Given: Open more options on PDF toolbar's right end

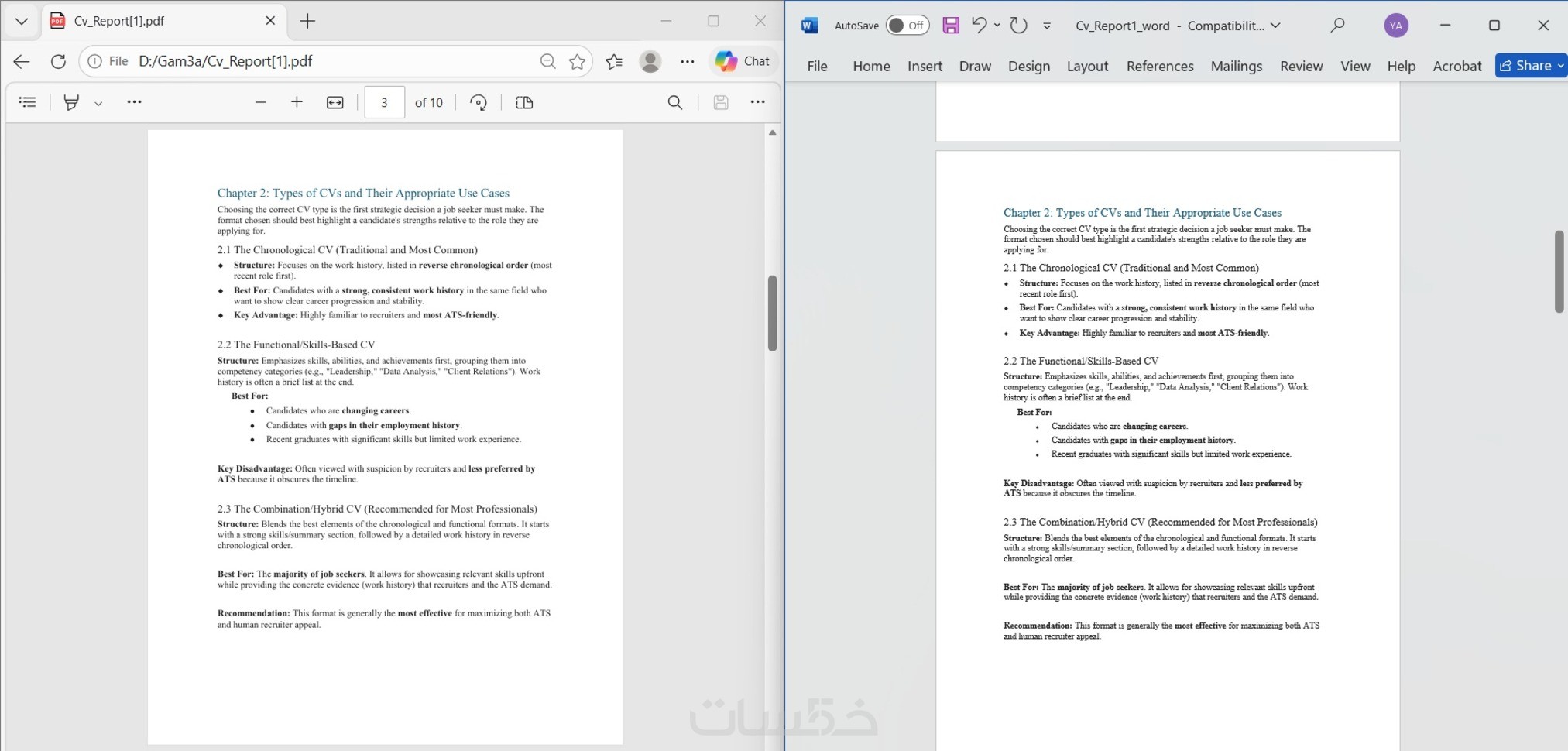Looking at the screenshot, I should (x=757, y=102).
